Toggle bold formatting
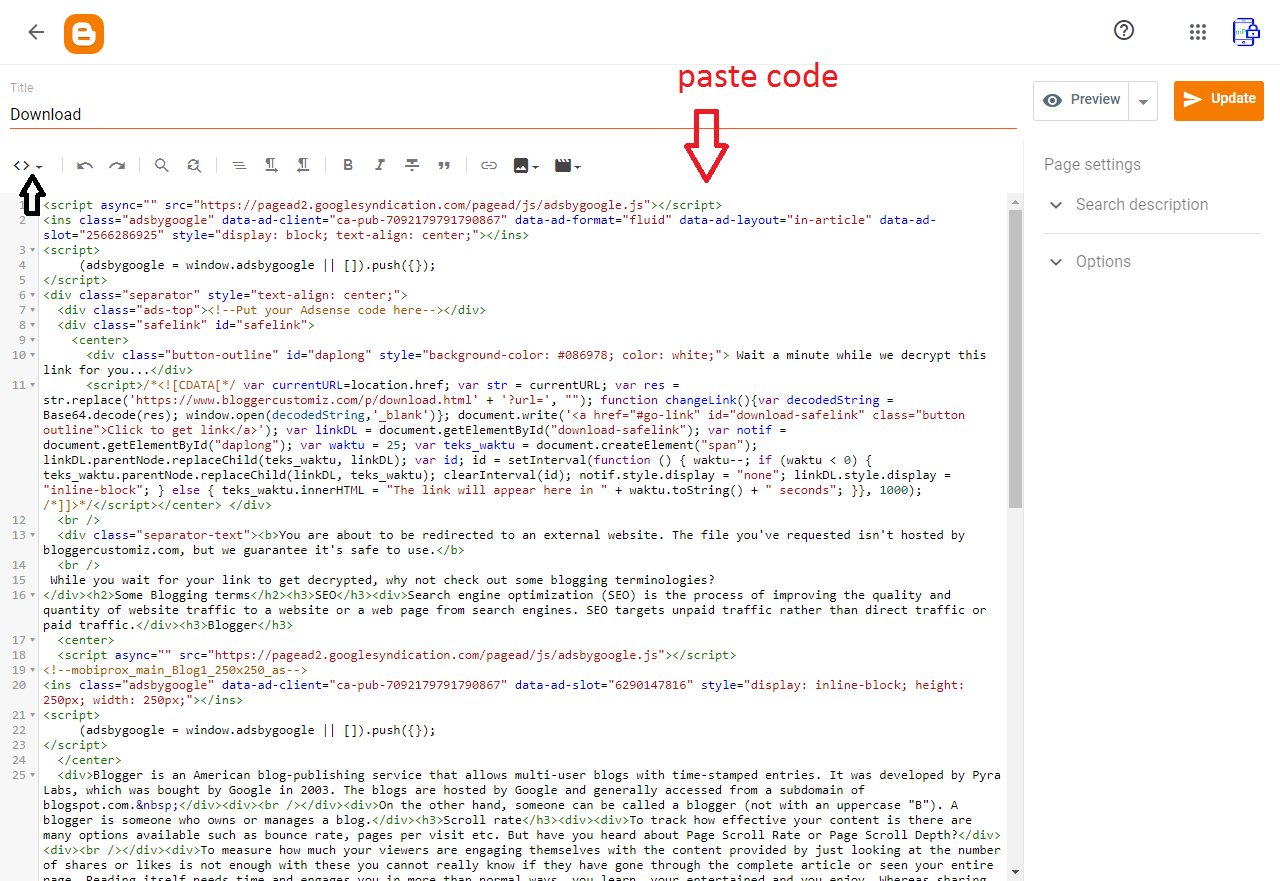The height and width of the screenshot is (881, 1280). tap(348, 166)
